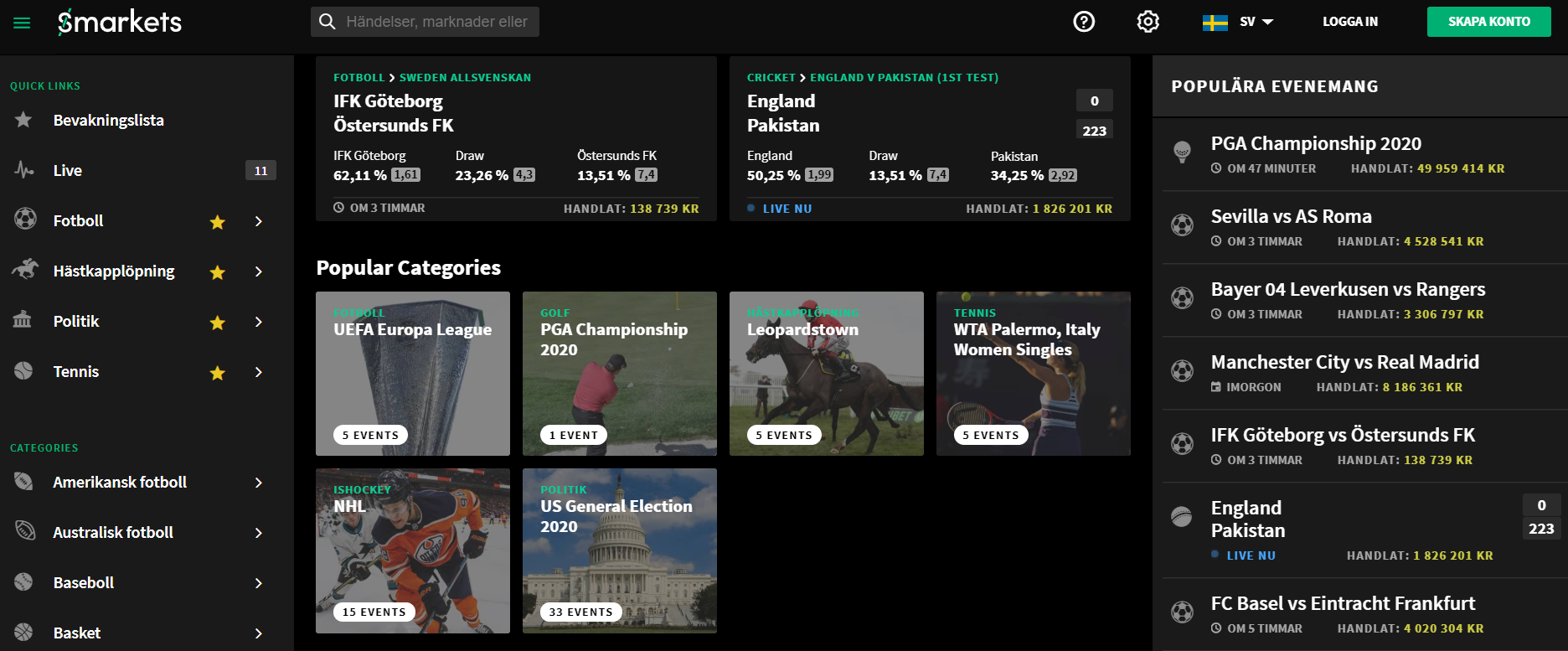This screenshot has width=1568, height=651.
Task: Click the soccer icon beside FC Basel vs Eintracht
Action: pyautogui.click(x=1182, y=612)
